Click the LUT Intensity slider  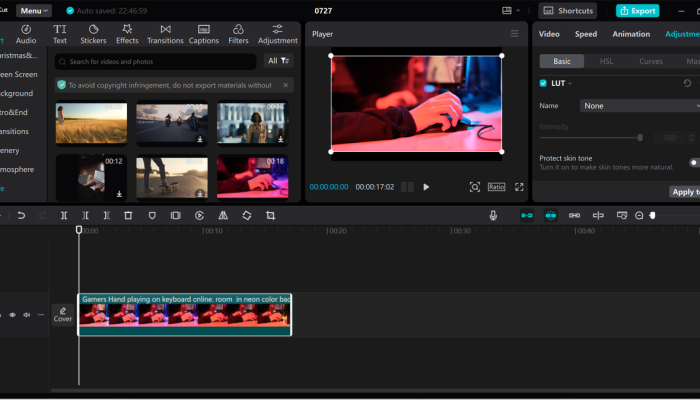coord(590,137)
